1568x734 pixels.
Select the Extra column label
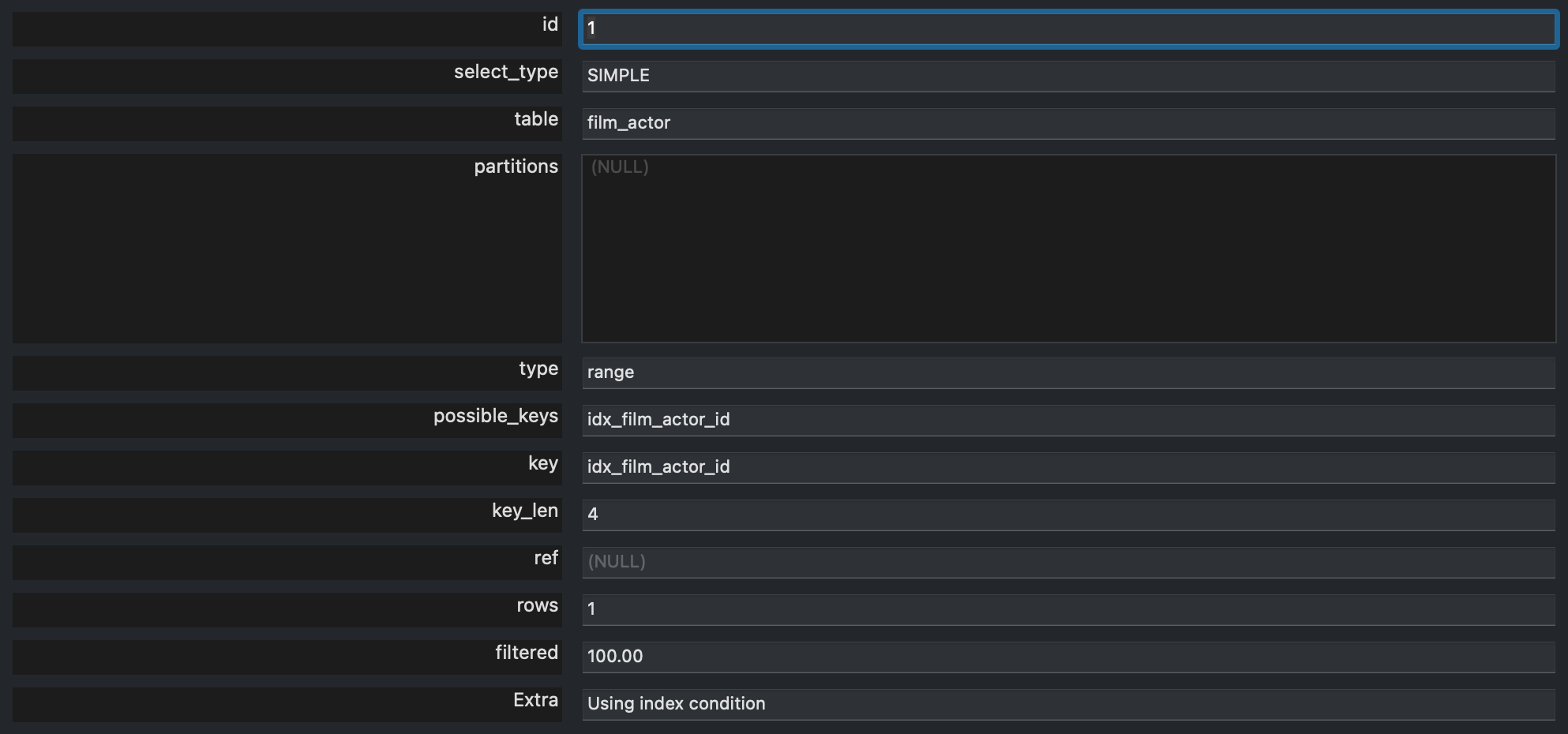click(535, 700)
